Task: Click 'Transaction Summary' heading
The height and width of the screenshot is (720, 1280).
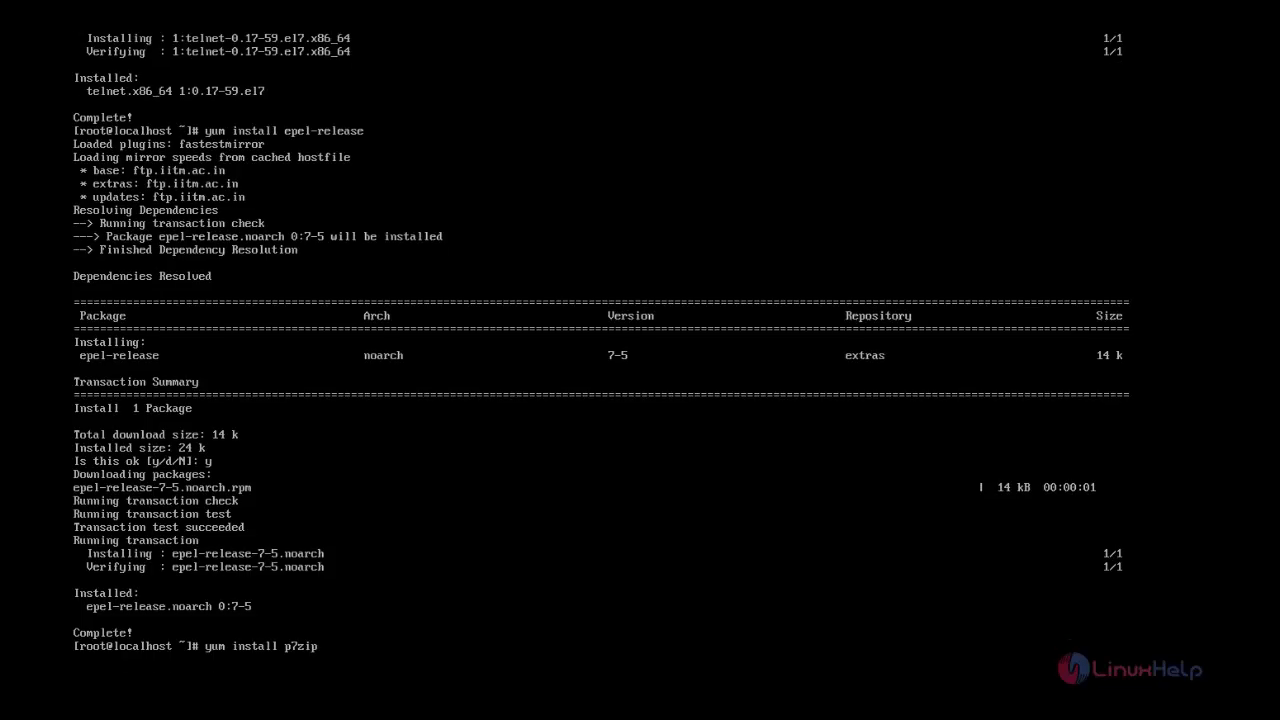Action: pos(136,382)
